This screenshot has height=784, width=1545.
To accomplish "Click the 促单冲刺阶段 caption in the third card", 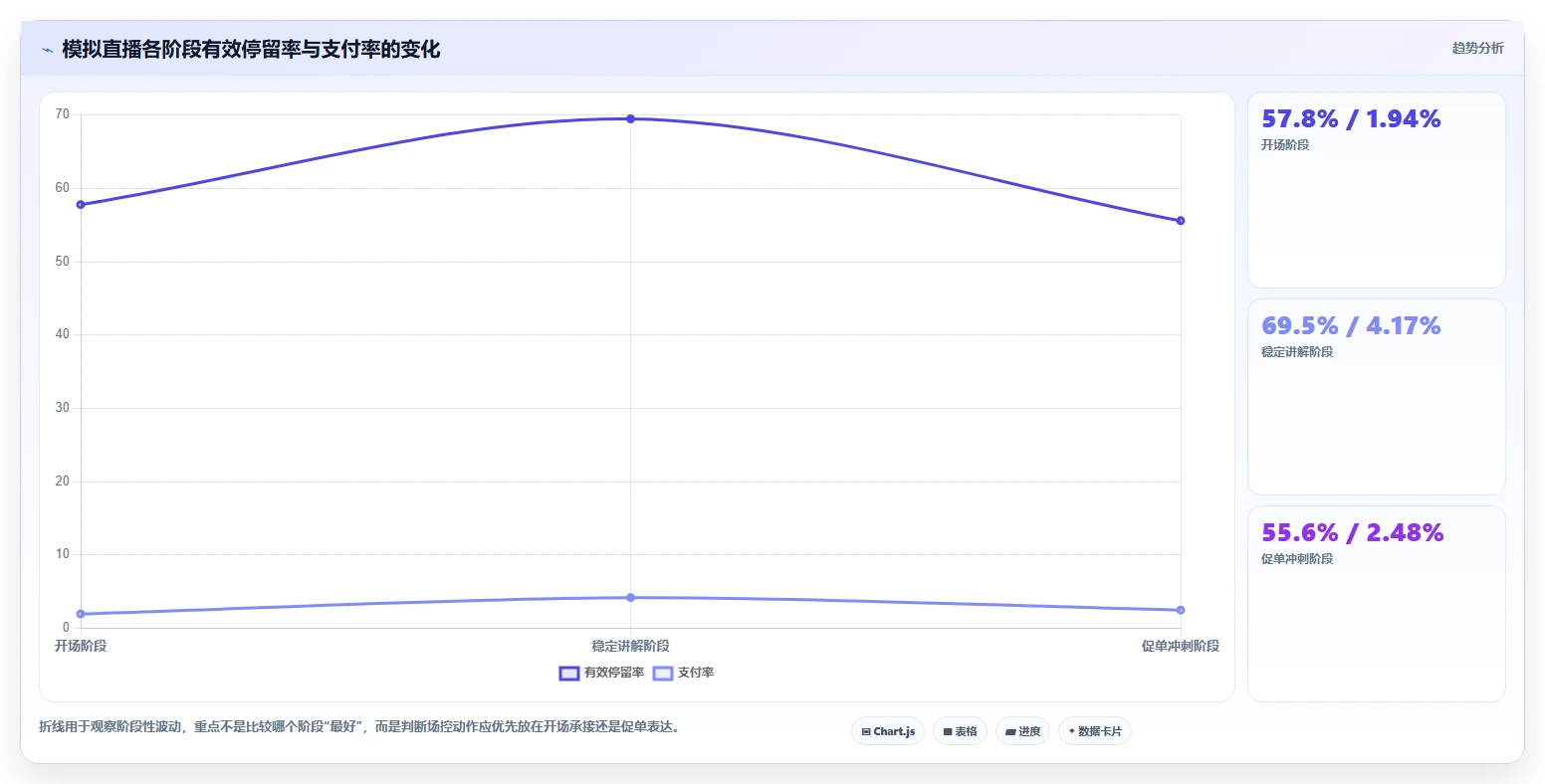I will [1297, 559].
